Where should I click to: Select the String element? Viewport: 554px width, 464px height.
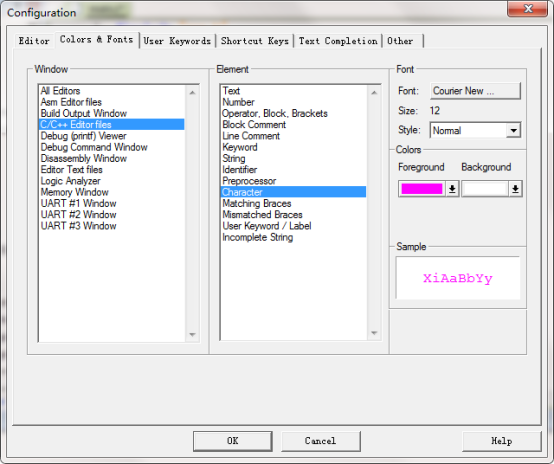pos(293,158)
